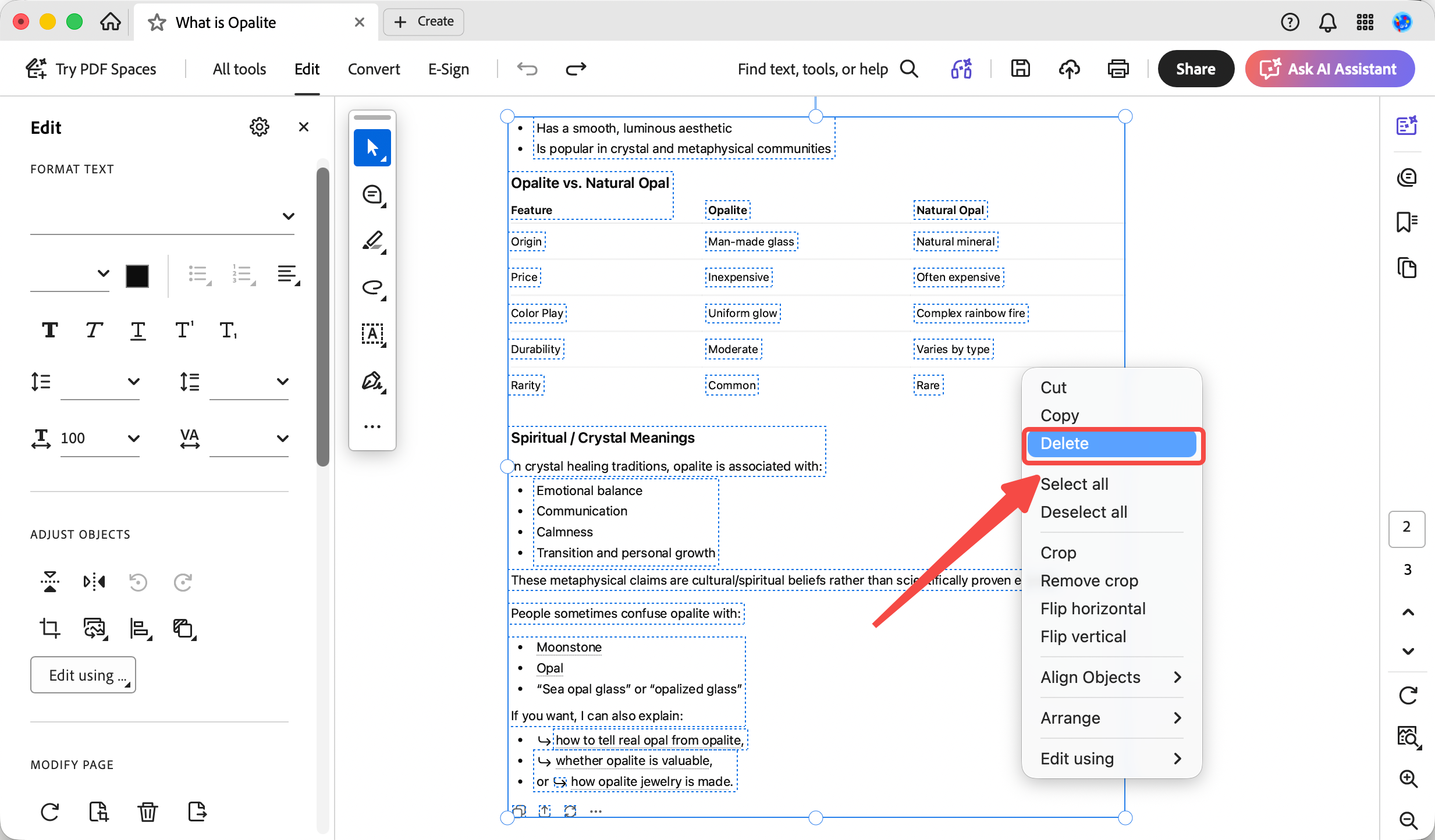
Task: Flip selected object horizontally in Adjust Objects
Action: point(94,582)
